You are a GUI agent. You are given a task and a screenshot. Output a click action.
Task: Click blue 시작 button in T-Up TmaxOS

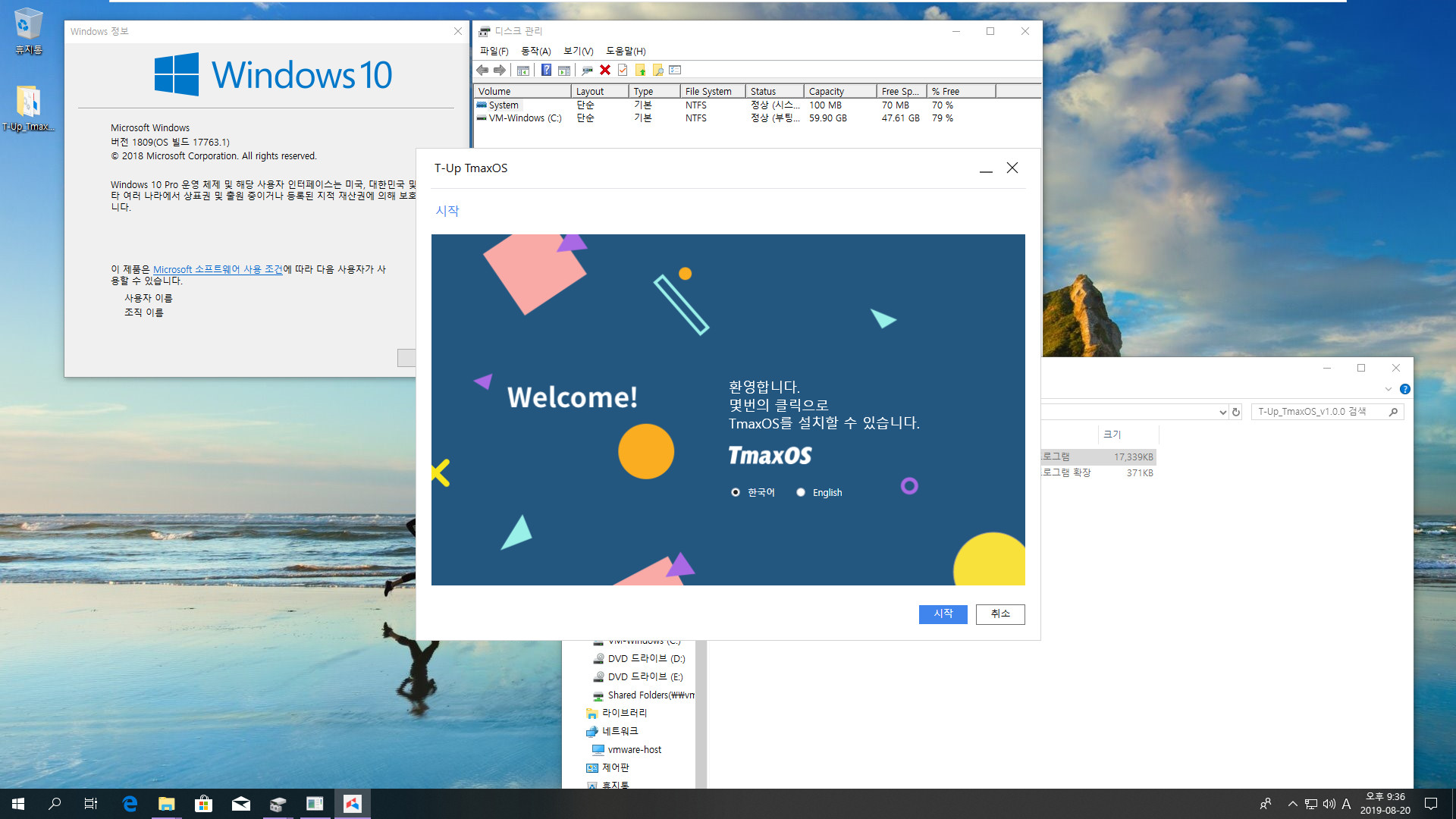pos(943,613)
